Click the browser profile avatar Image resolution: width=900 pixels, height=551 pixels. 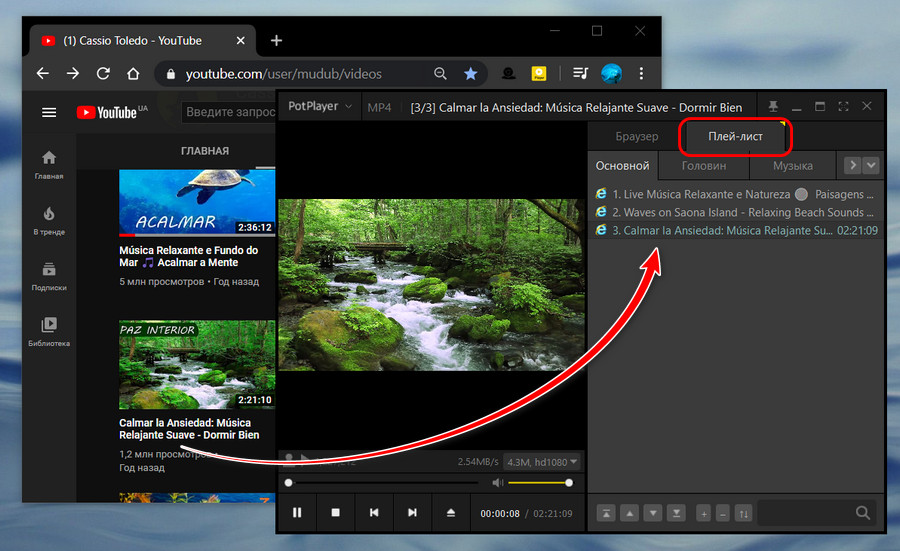[611, 73]
